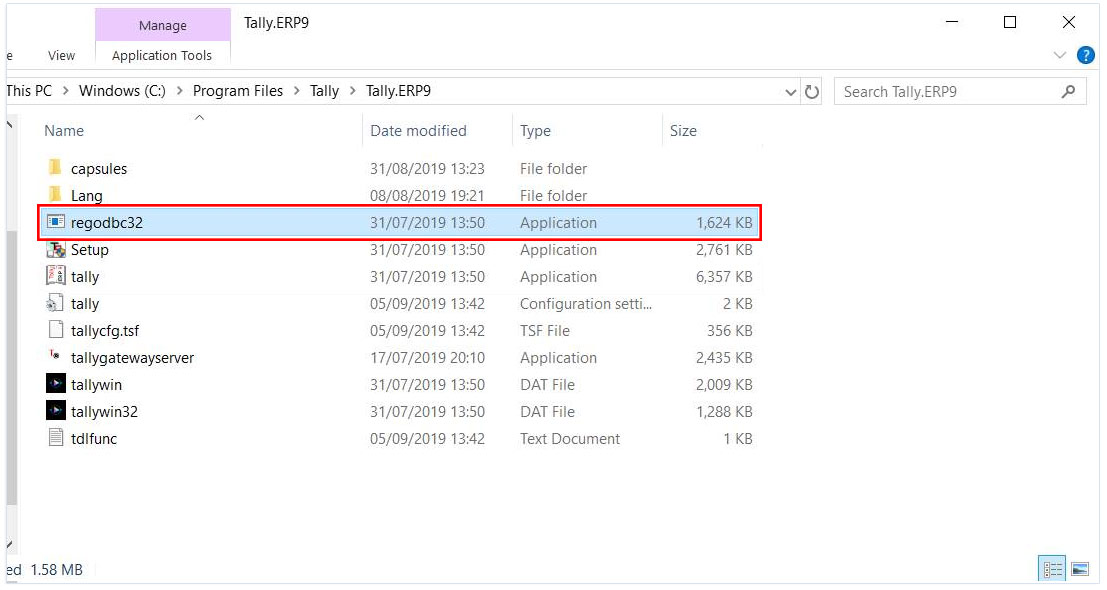1107x590 pixels.
Task: Click the 1.58 MB status bar text
Action: click(56, 570)
